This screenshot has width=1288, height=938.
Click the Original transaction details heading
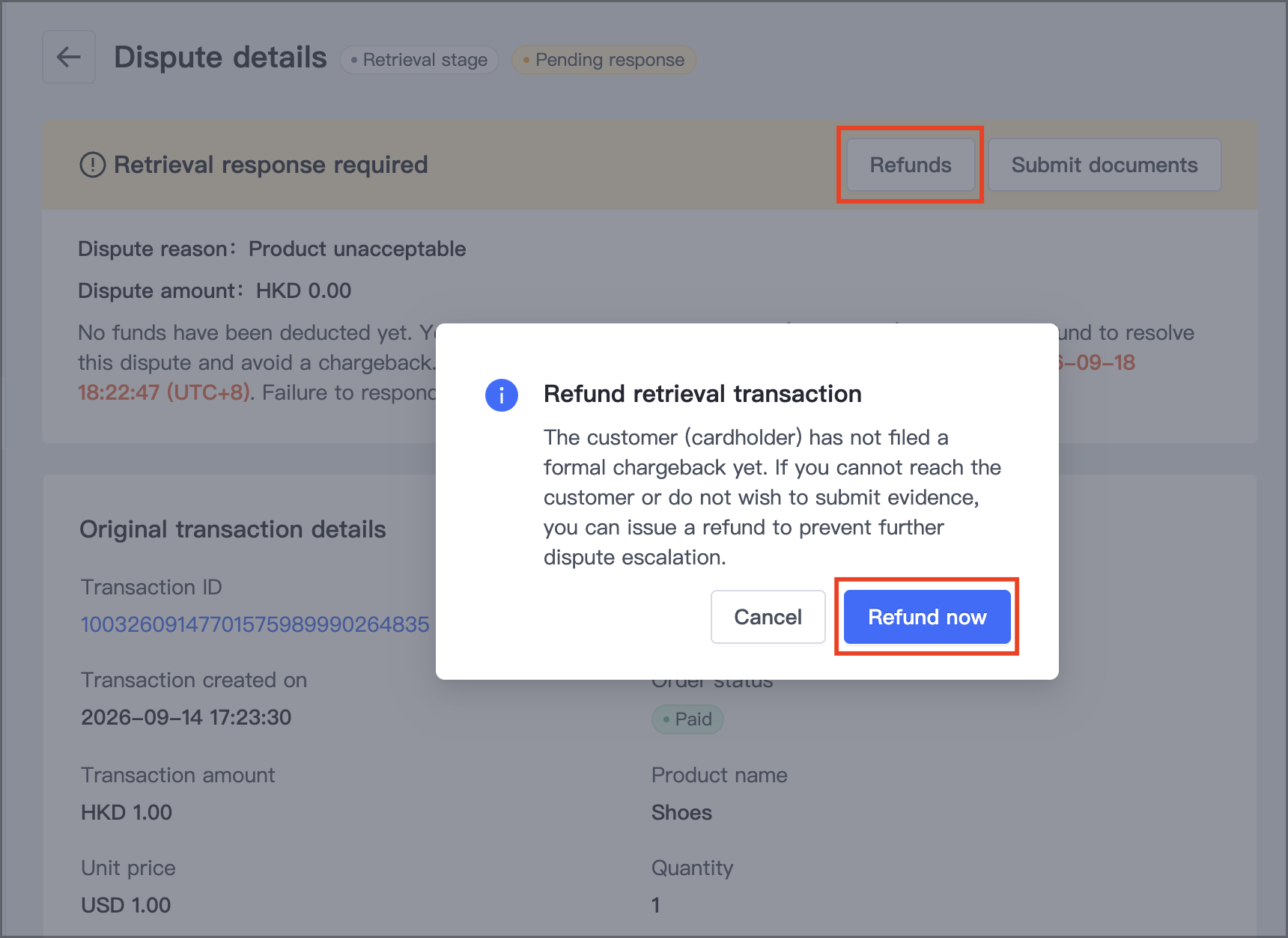point(233,529)
